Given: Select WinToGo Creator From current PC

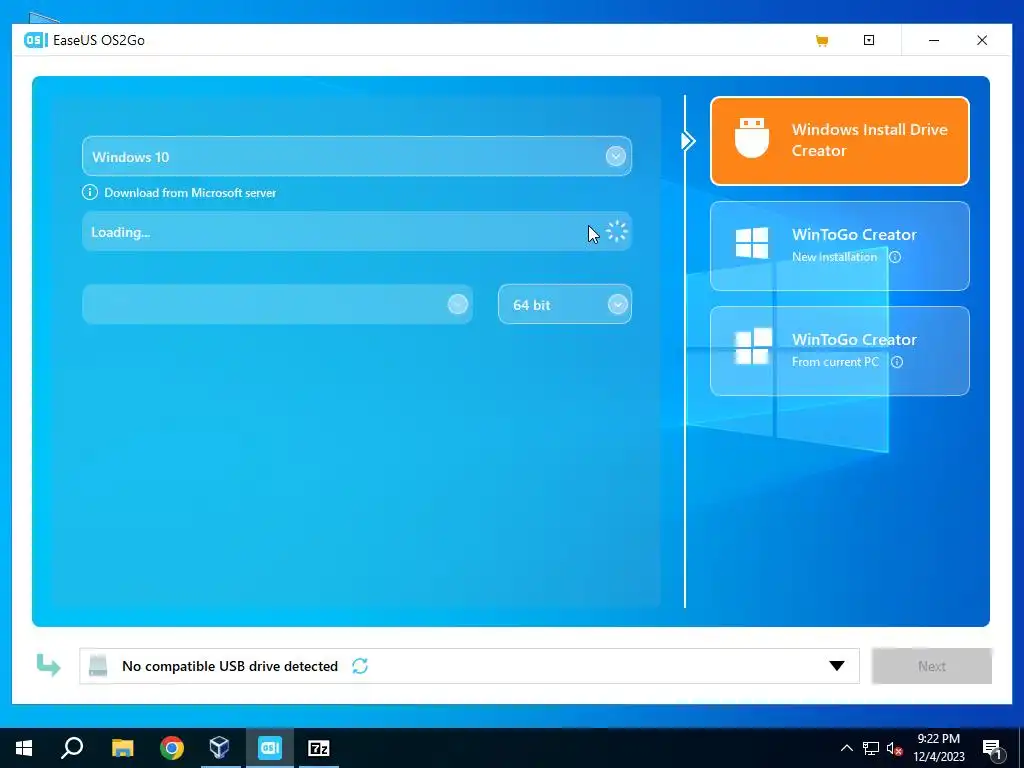Looking at the screenshot, I should (839, 351).
